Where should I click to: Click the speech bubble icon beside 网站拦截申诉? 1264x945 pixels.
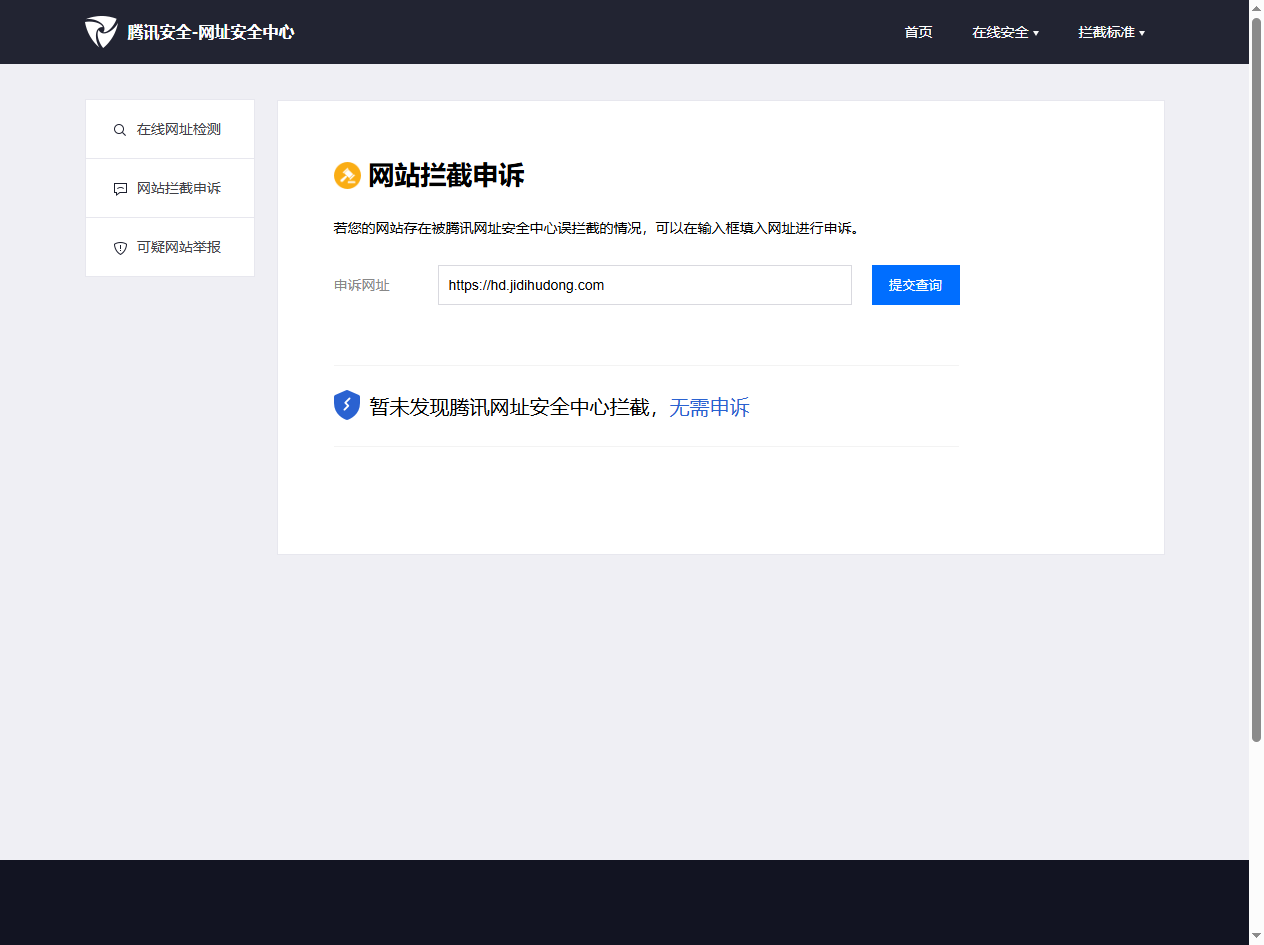coord(120,189)
